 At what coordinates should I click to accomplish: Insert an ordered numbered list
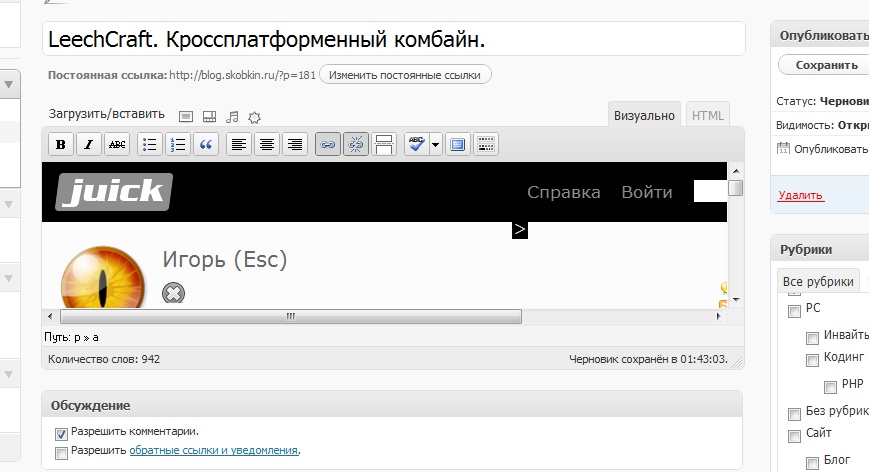point(178,145)
